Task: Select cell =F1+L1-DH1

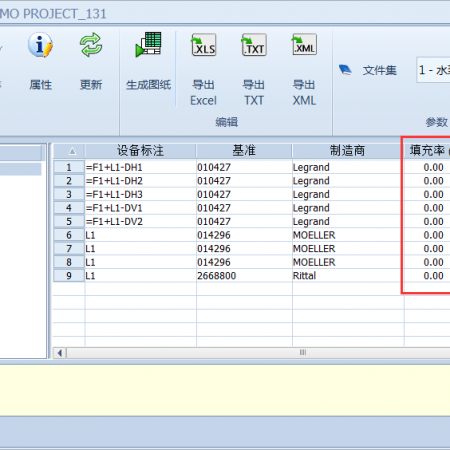Action: tap(141, 167)
